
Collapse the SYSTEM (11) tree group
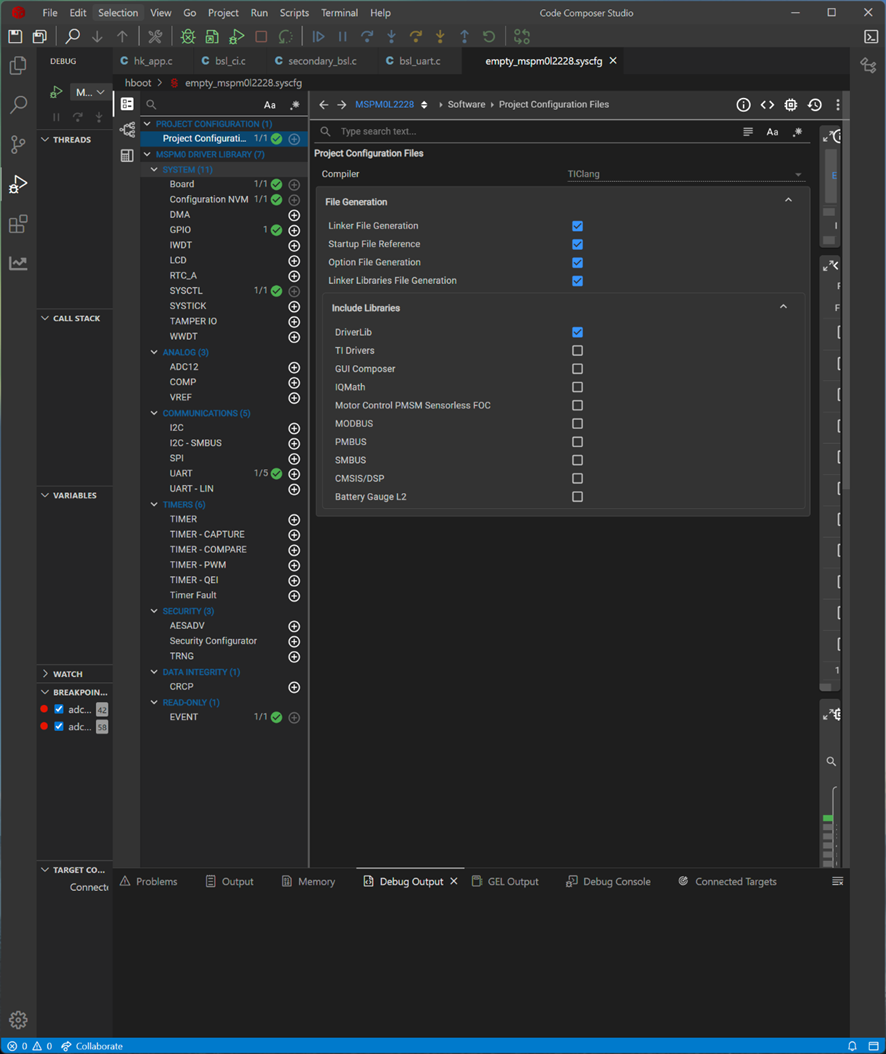point(154,169)
